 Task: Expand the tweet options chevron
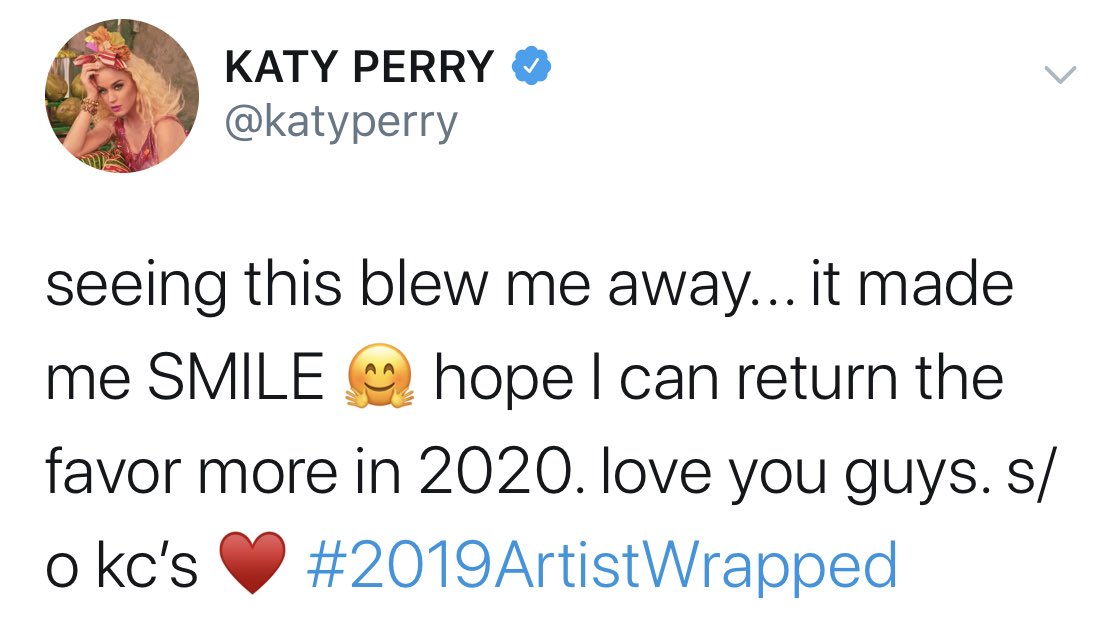pos(1060,74)
